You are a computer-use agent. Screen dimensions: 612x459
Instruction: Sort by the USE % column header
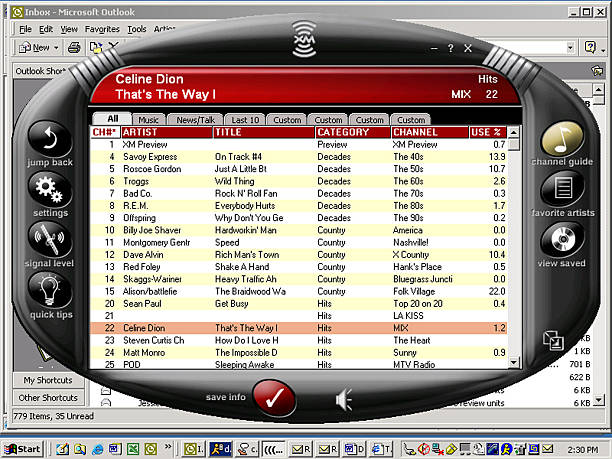coord(487,132)
